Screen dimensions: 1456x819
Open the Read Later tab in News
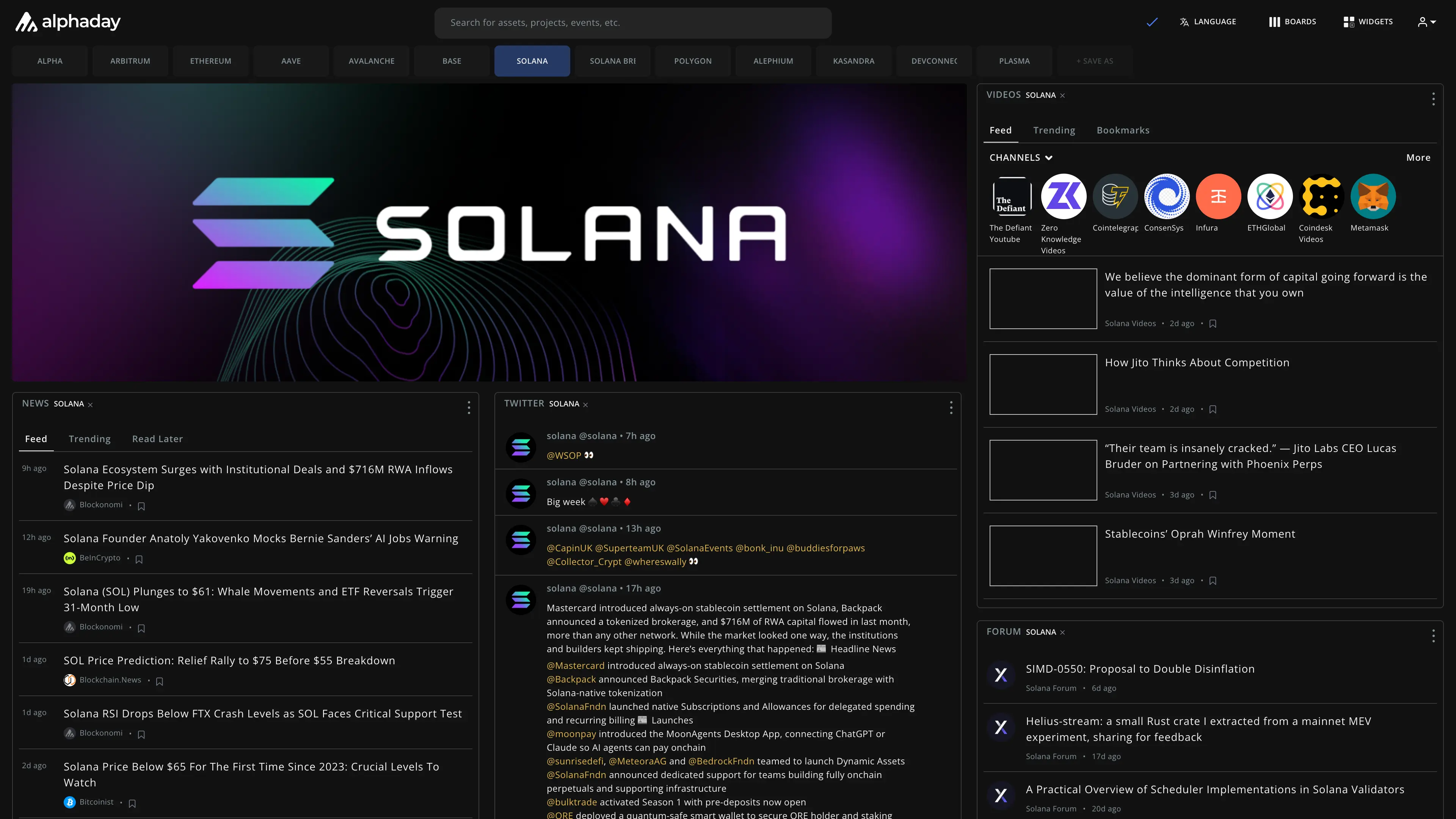[x=157, y=439]
